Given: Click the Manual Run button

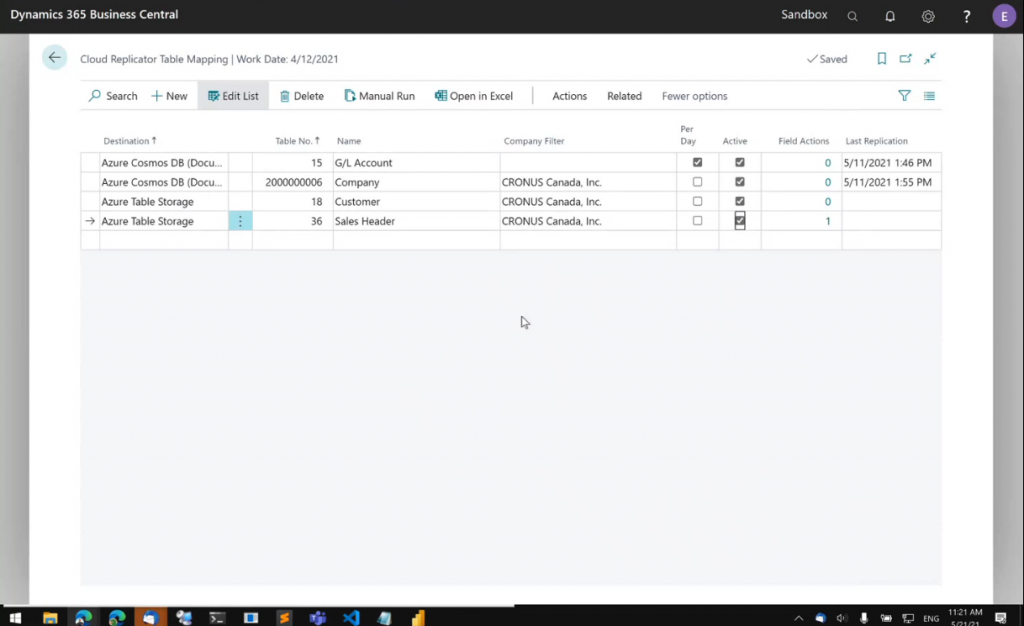Looking at the screenshot, I should pyautogui.click(x=379, y=96).
